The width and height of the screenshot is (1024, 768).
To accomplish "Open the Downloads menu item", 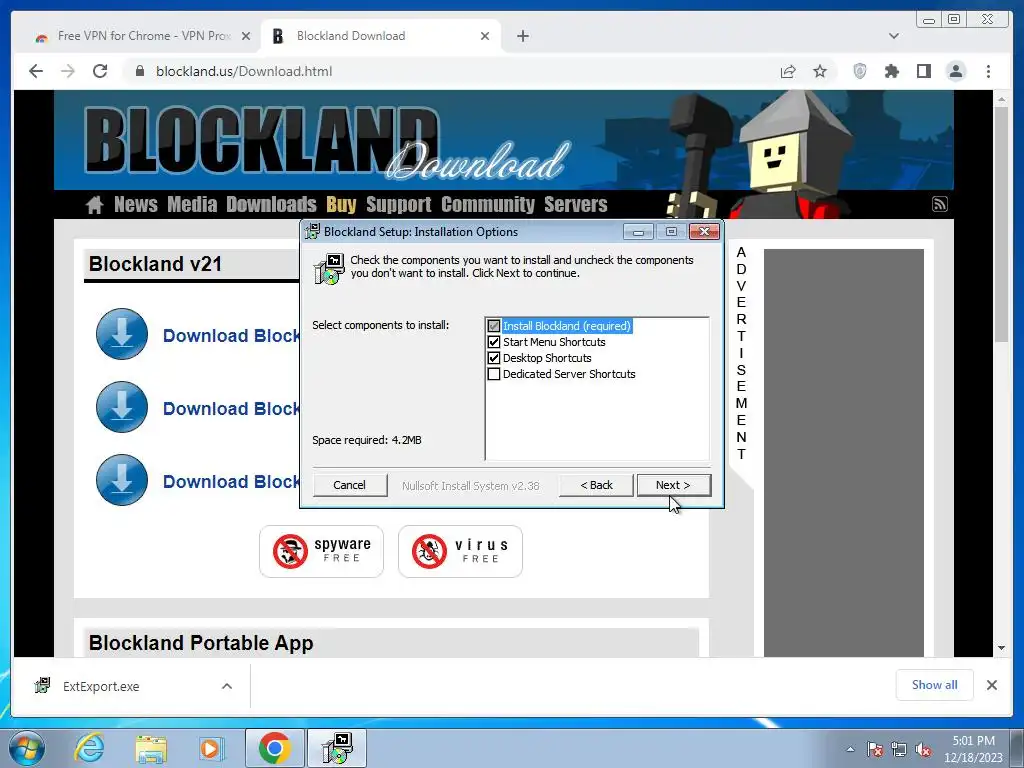I will (x=271, y=204).
